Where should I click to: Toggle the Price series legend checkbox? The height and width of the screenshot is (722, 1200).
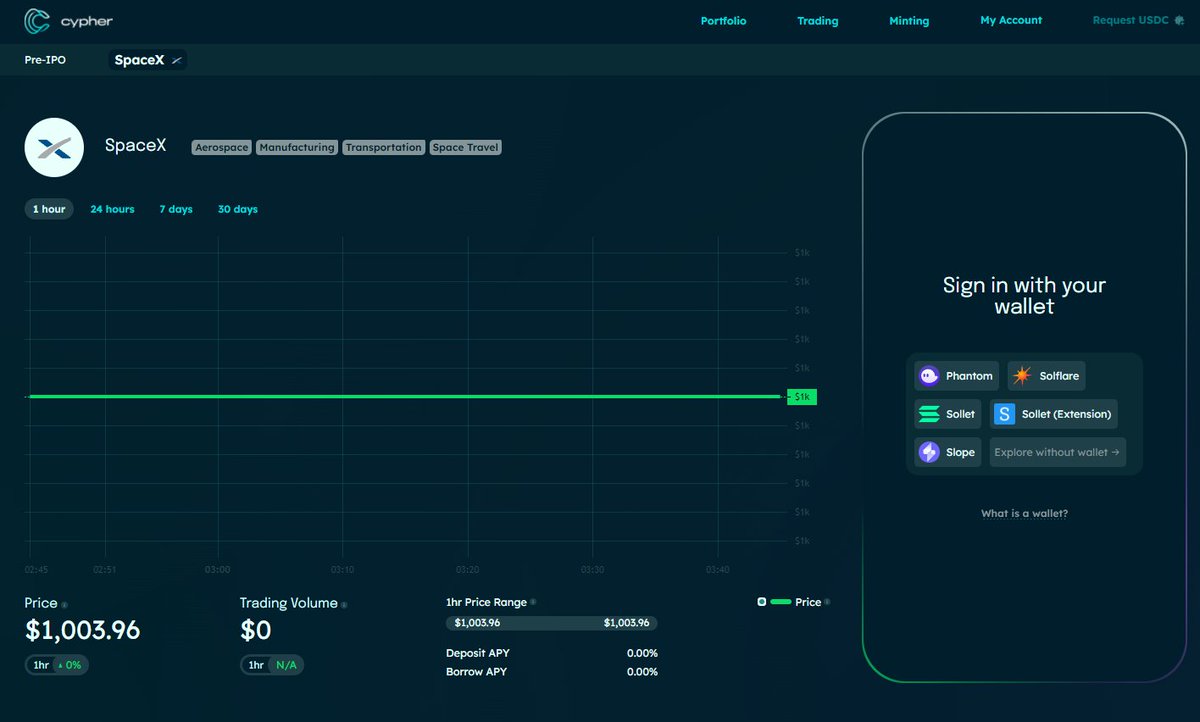(x=762, y=602)
